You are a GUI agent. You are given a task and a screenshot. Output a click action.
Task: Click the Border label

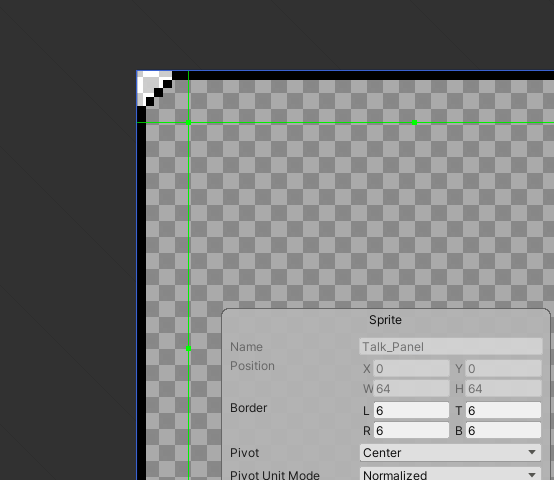coord(248,408)
